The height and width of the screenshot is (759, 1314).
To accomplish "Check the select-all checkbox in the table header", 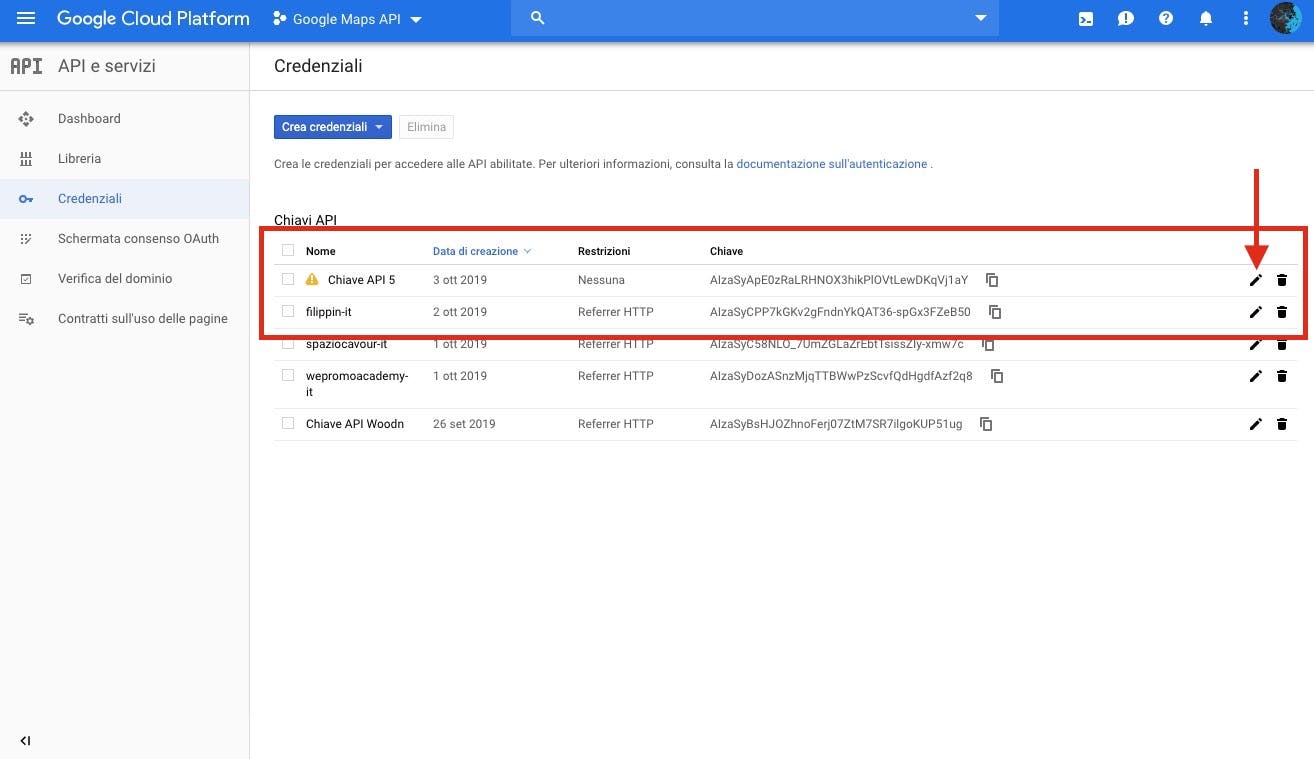I will (288, 250).
